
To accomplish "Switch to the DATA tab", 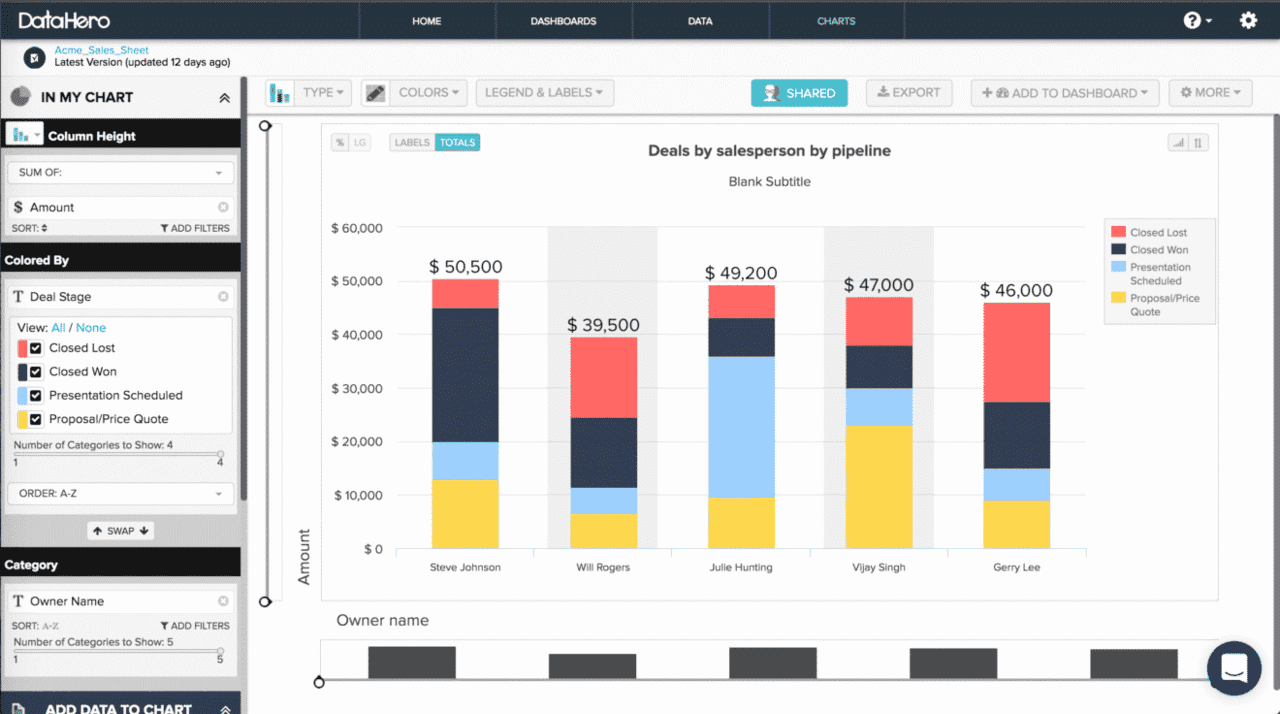I will [x=700, y=21].
